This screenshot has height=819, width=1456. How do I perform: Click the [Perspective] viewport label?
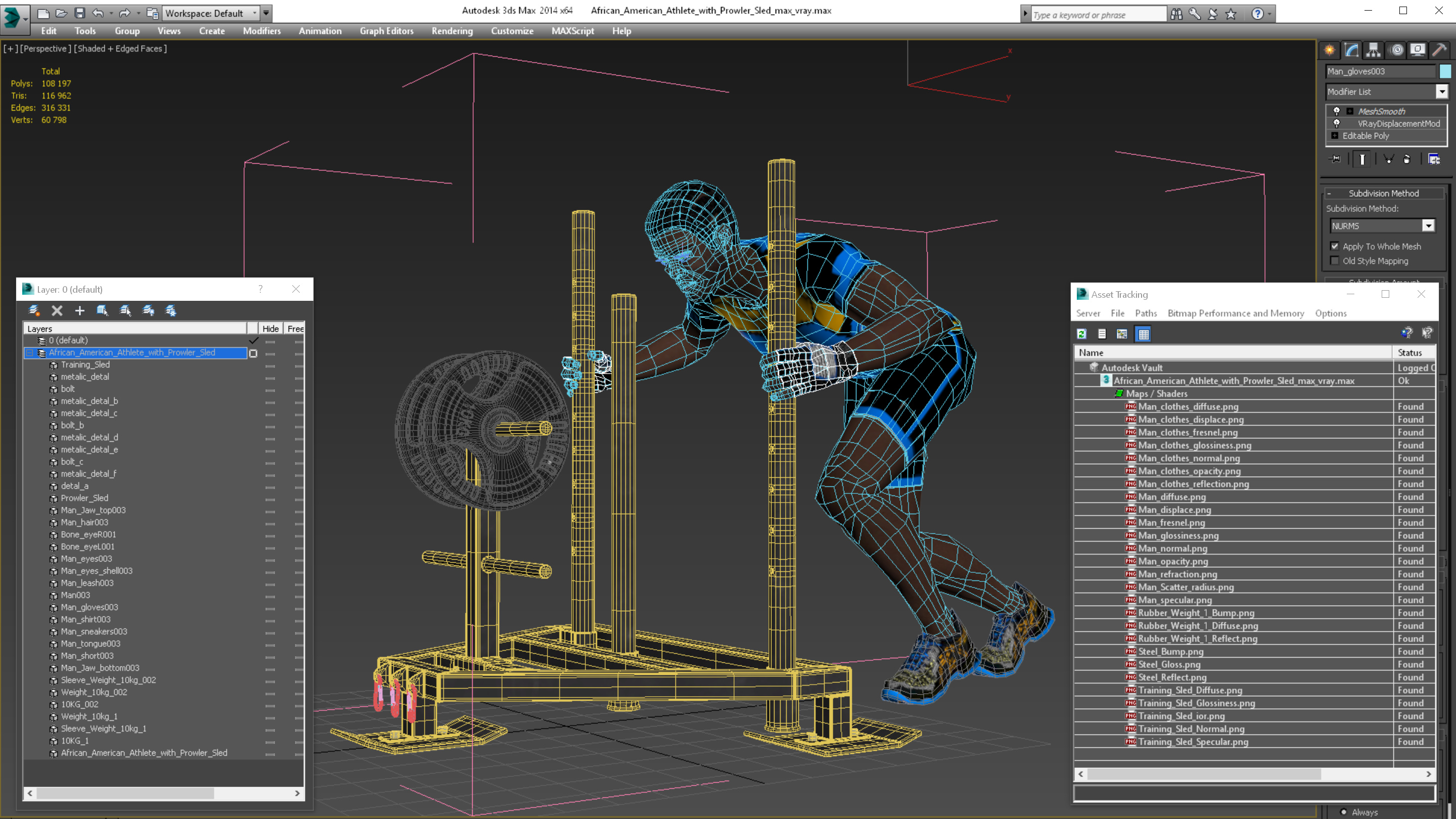click(45, 49)
